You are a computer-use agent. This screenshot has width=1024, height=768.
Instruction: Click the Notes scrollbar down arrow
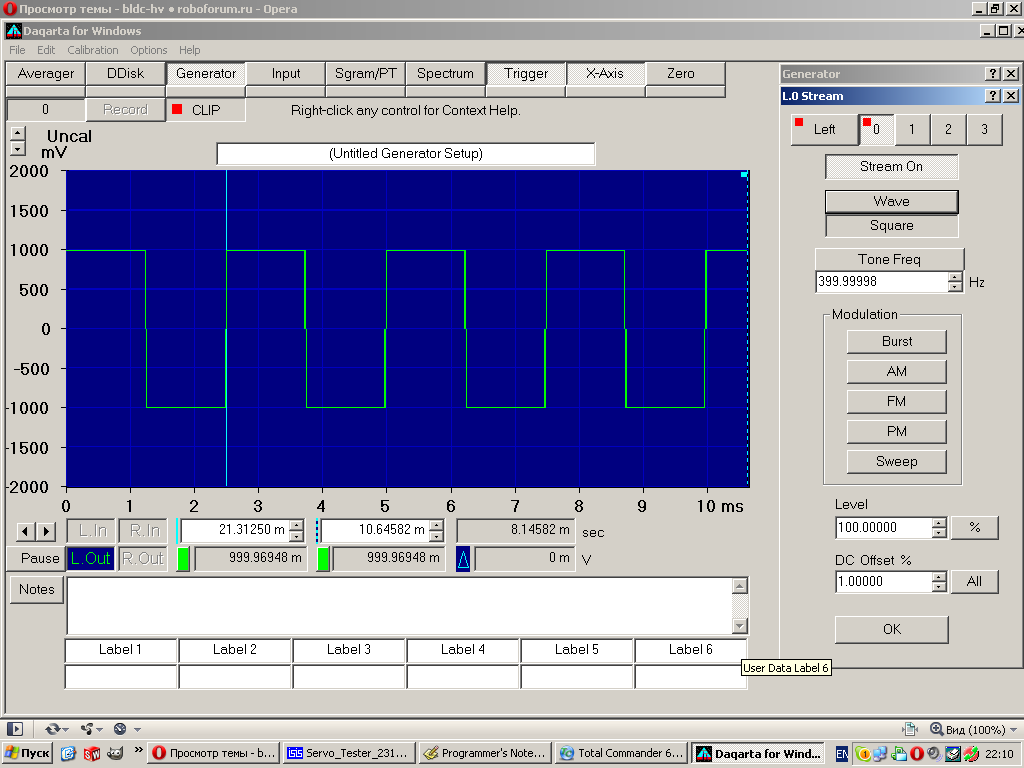pyautogui.click(x=740, y=626)
